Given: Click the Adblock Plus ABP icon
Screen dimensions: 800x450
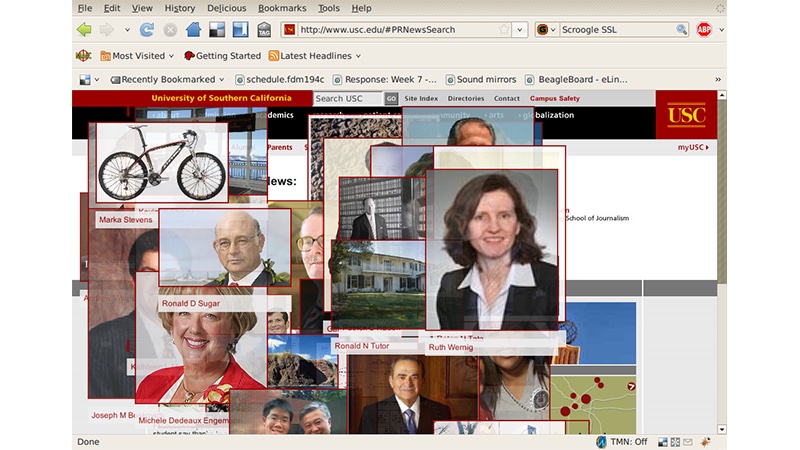Looking at the screenshot, I should click(704, 30).
